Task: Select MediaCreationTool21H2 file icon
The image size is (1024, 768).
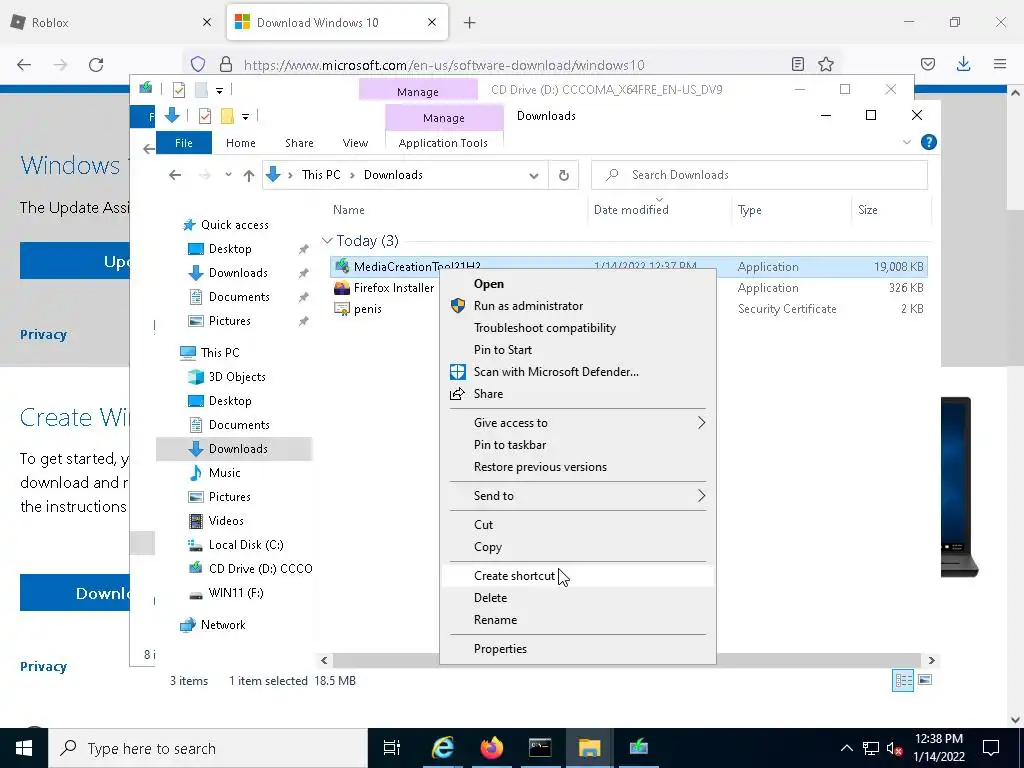Action: [x=342, y=266]
